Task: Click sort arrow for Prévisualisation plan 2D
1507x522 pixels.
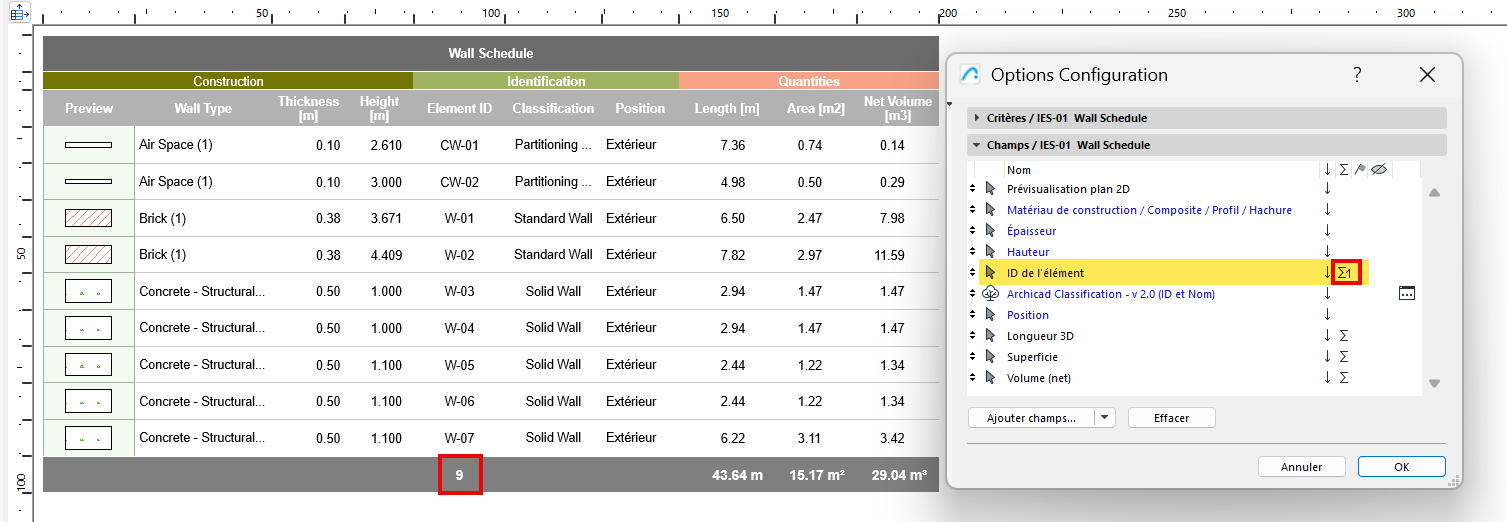Action: click(x=1328, y=189)
